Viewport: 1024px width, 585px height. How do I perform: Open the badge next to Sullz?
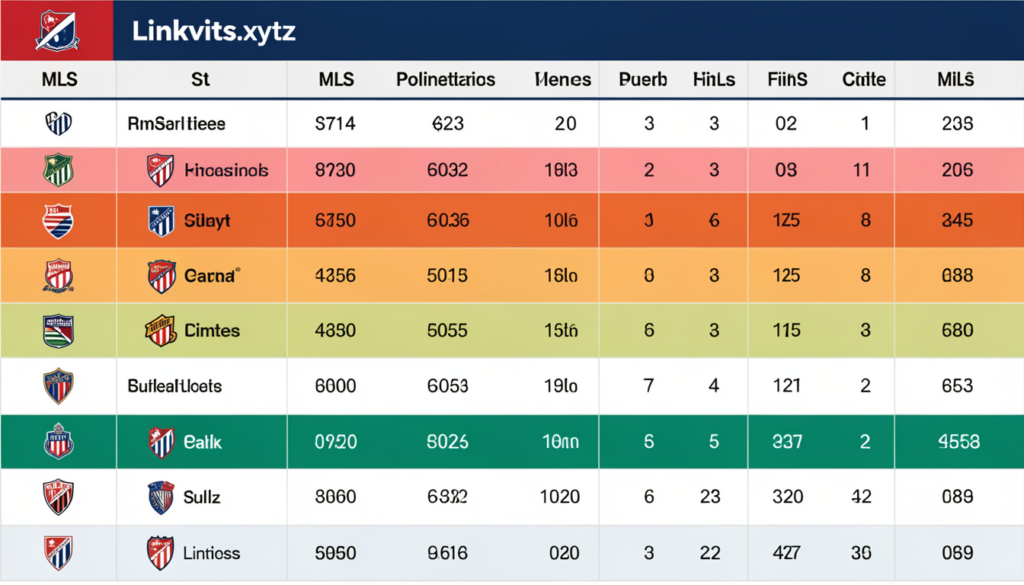pyautogui.click(x=161, y=496)
